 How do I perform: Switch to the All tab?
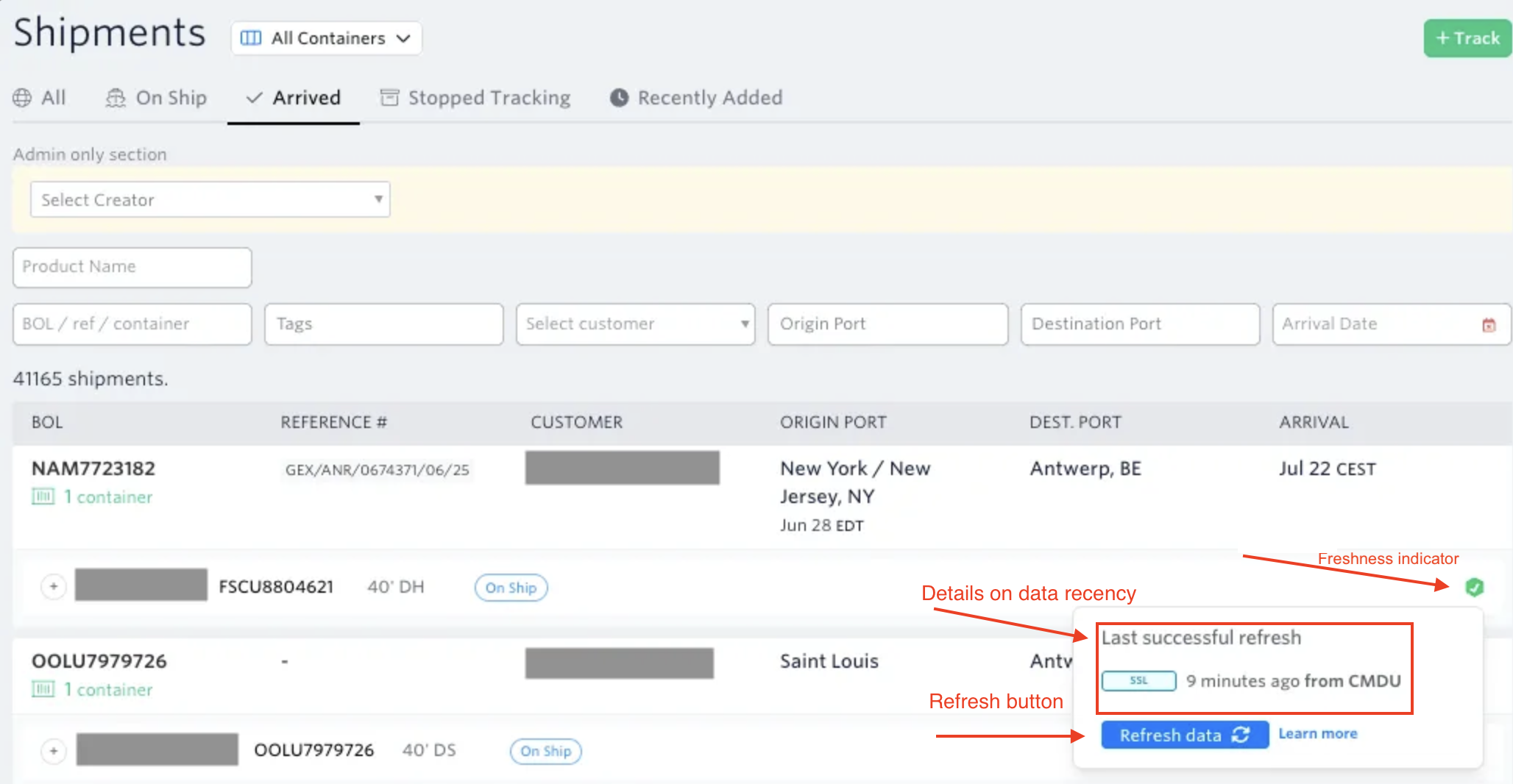(x=40, y=98)
